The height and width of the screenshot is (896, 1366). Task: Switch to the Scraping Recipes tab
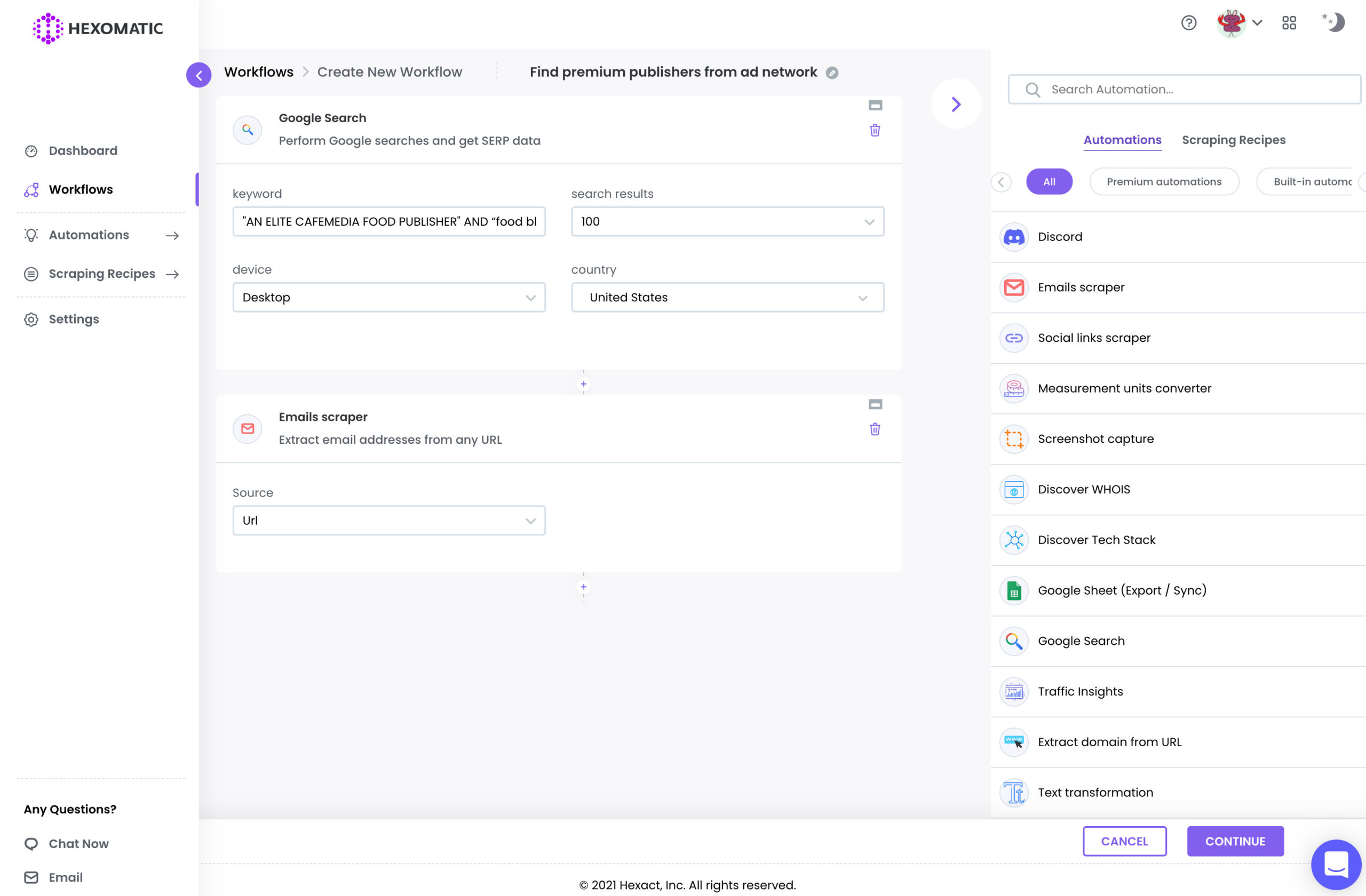click(1234, 140)
